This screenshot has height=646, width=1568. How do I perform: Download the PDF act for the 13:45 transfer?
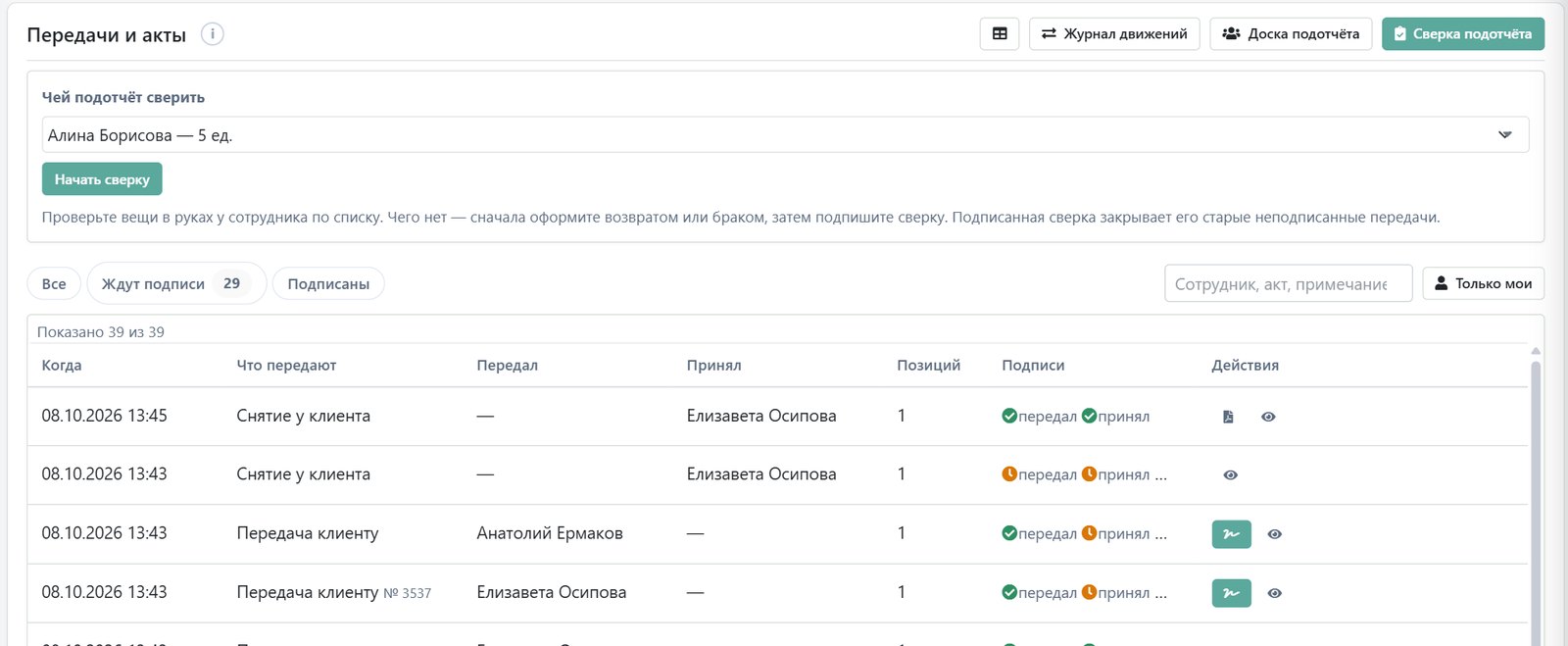[x=1228, y=417]
